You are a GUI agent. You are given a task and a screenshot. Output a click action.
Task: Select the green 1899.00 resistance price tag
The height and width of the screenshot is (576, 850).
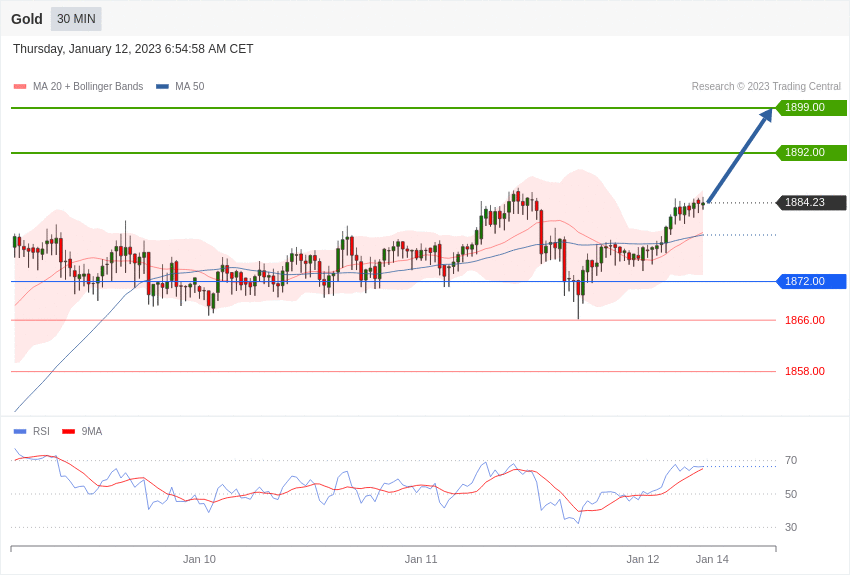811,108
